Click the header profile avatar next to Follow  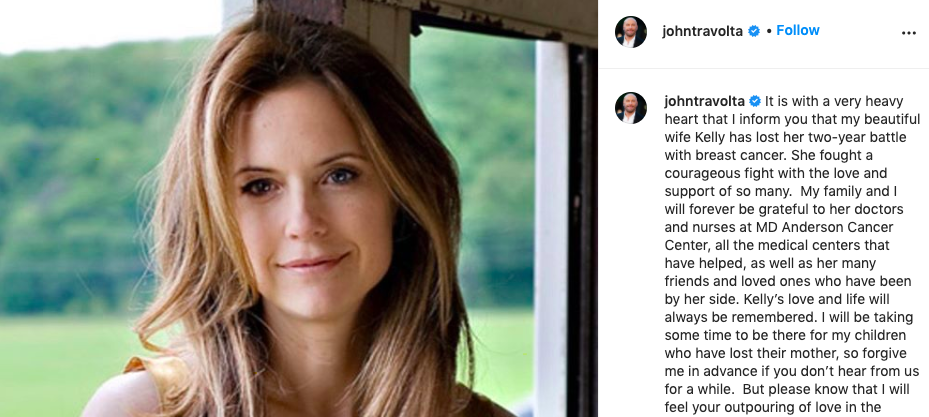pos(630,32)
